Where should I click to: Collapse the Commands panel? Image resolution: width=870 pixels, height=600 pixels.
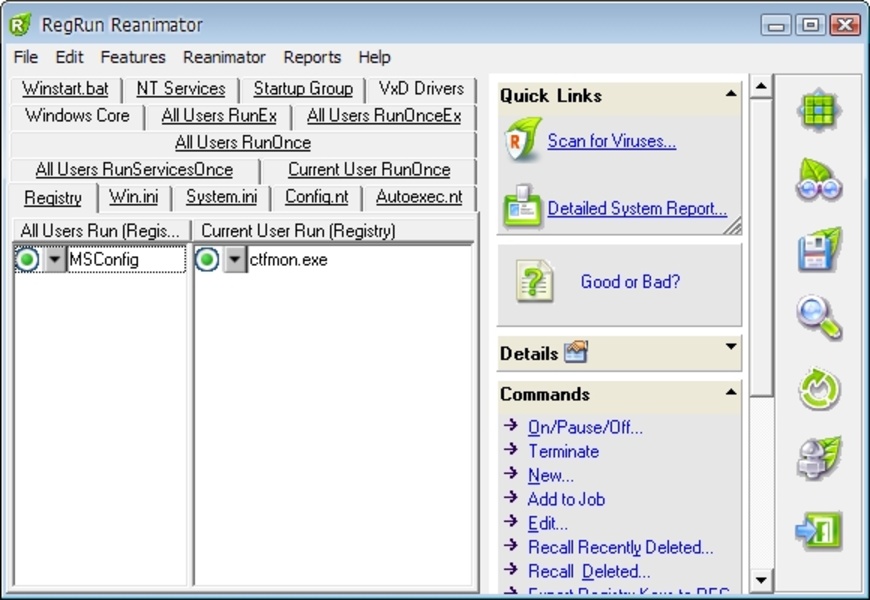point(731,392)
